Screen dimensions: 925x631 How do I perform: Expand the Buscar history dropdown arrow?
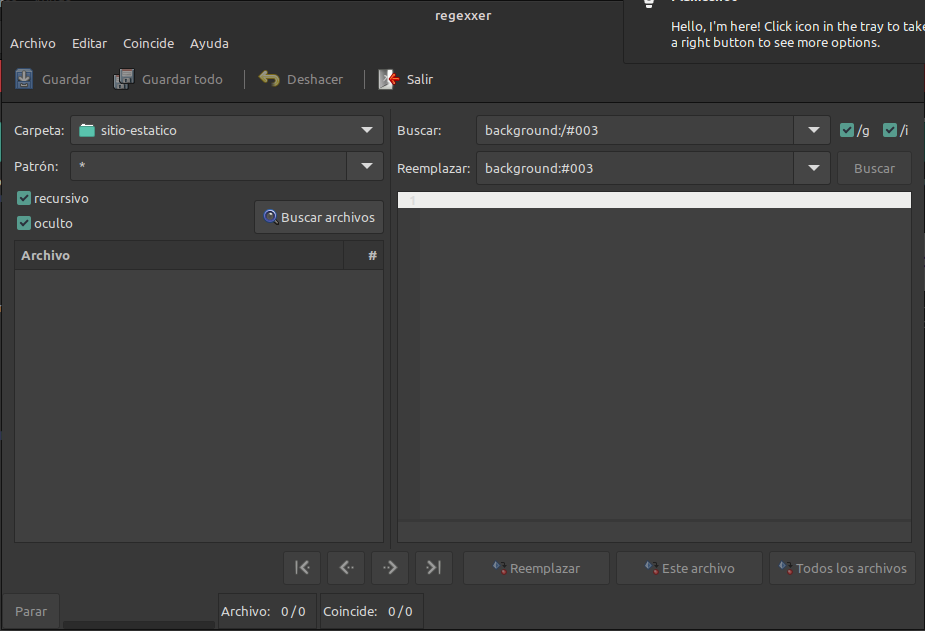(813, 130)
